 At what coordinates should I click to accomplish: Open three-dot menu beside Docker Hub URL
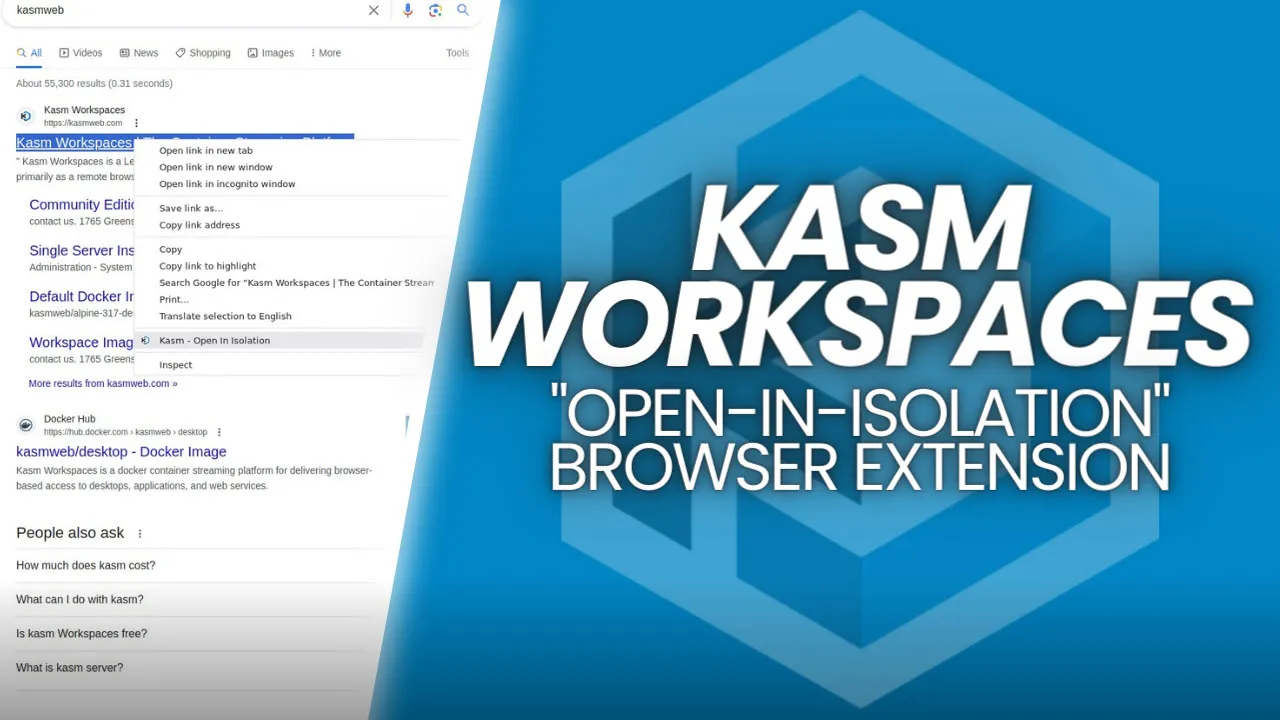click(219, 432)
